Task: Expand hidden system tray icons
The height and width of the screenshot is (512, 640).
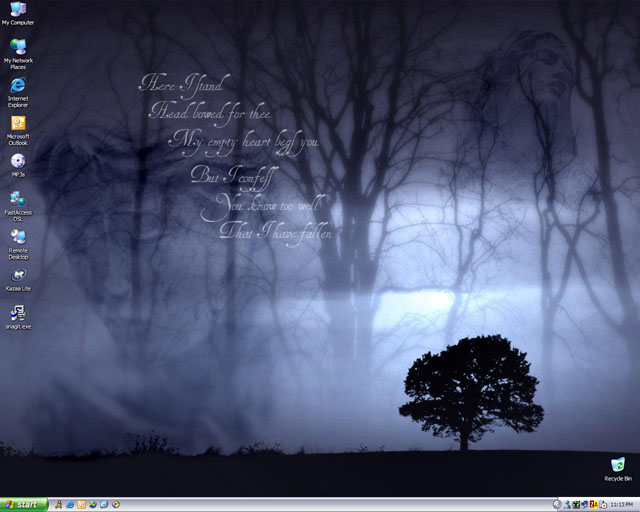Action: (557, 505)
